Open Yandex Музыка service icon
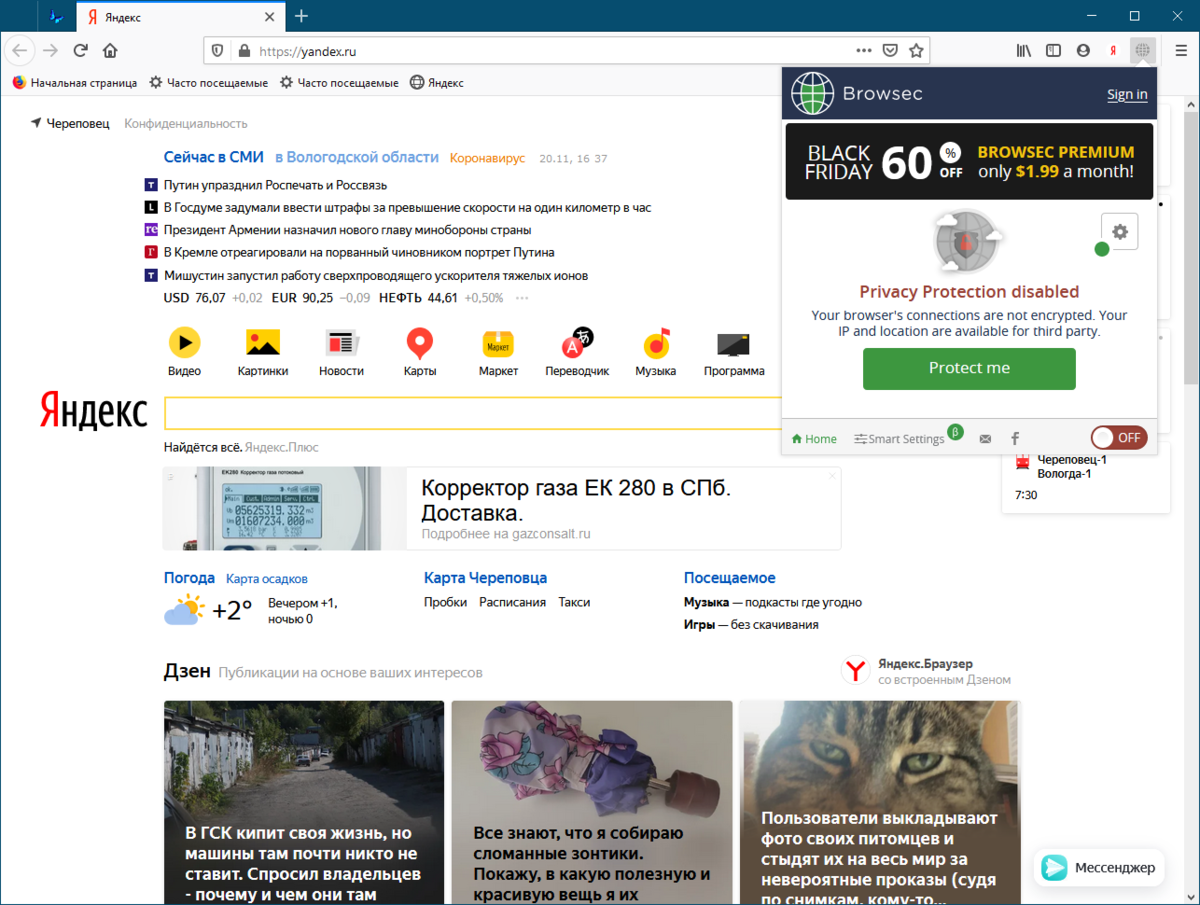The image size is (1200, 905). tap(655, 343)
